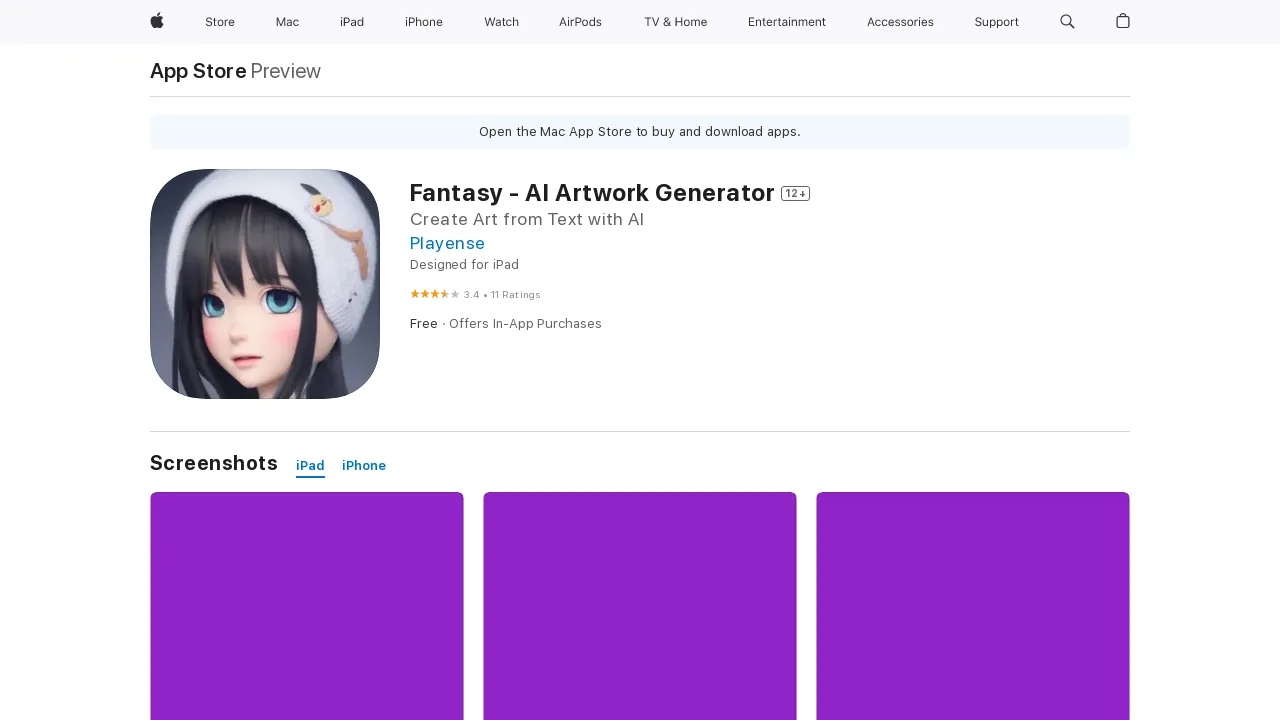
Task: Click the '3.4 • 11 Ratings' text
Action: click(502, 295)
